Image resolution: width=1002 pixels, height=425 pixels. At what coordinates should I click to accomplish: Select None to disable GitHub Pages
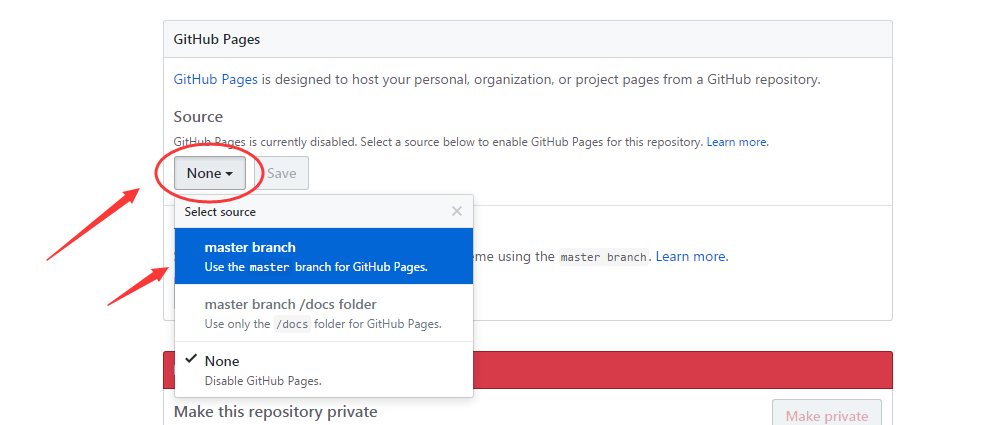(324, 370)
